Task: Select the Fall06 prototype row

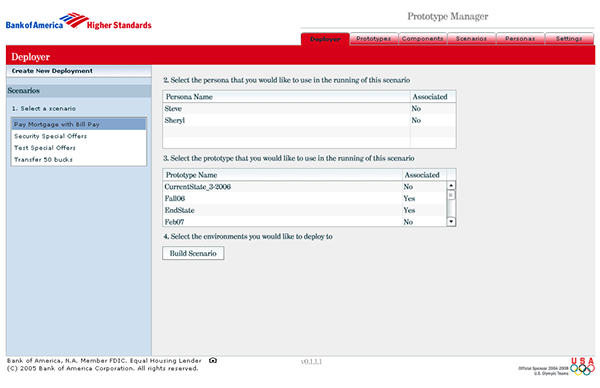Action: tap(305, 199)
